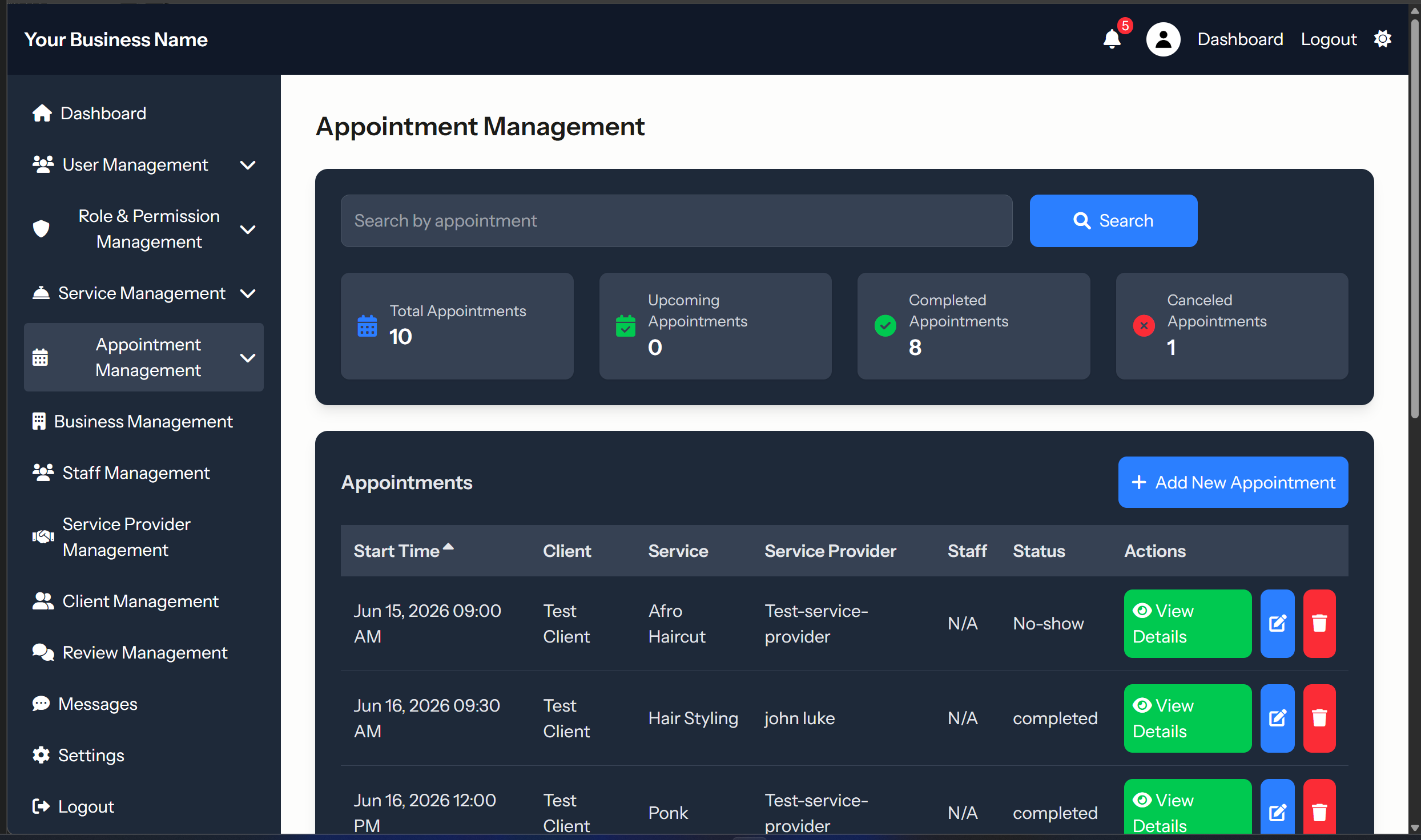Expand the Role & Permission Management chevron
The width and height of the screenshot is (1421, 840).
point(248,229)
